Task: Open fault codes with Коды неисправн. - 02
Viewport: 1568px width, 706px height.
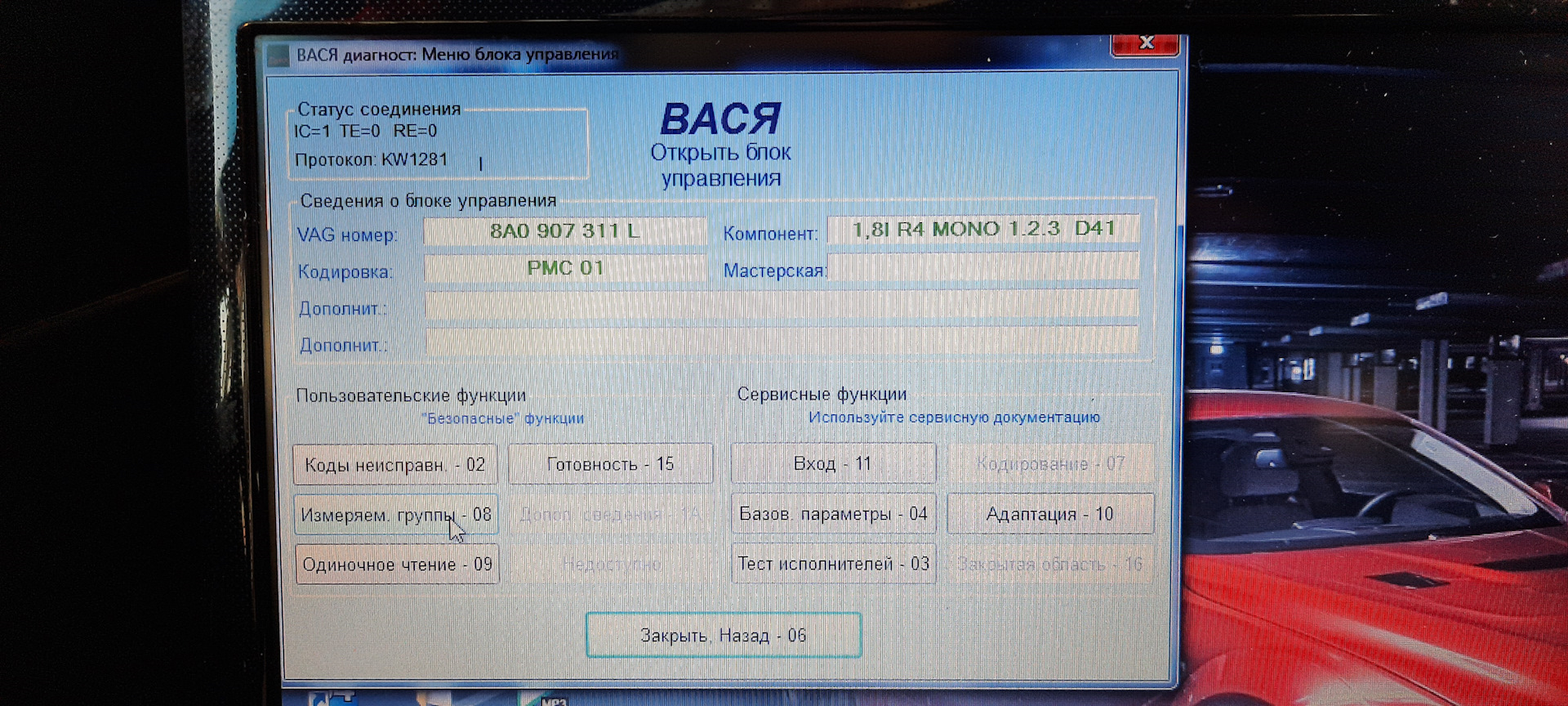Action: (x=395, y=465)
